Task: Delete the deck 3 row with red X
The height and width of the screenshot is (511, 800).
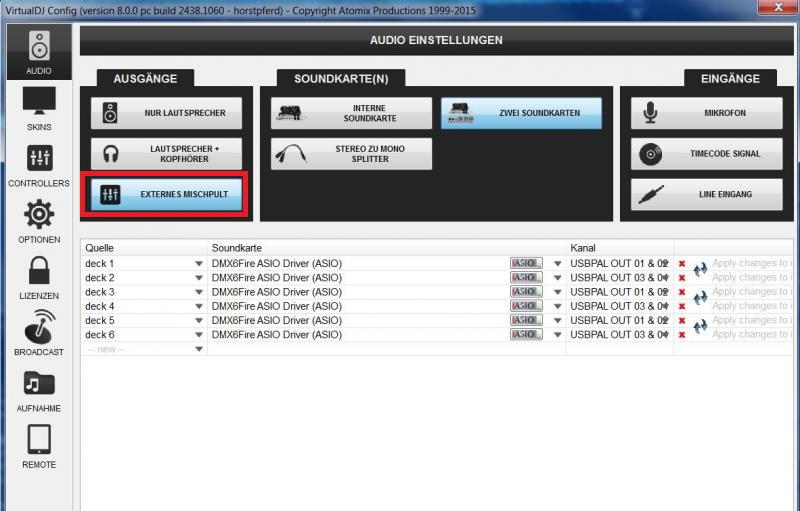Action: click(682, 292)
